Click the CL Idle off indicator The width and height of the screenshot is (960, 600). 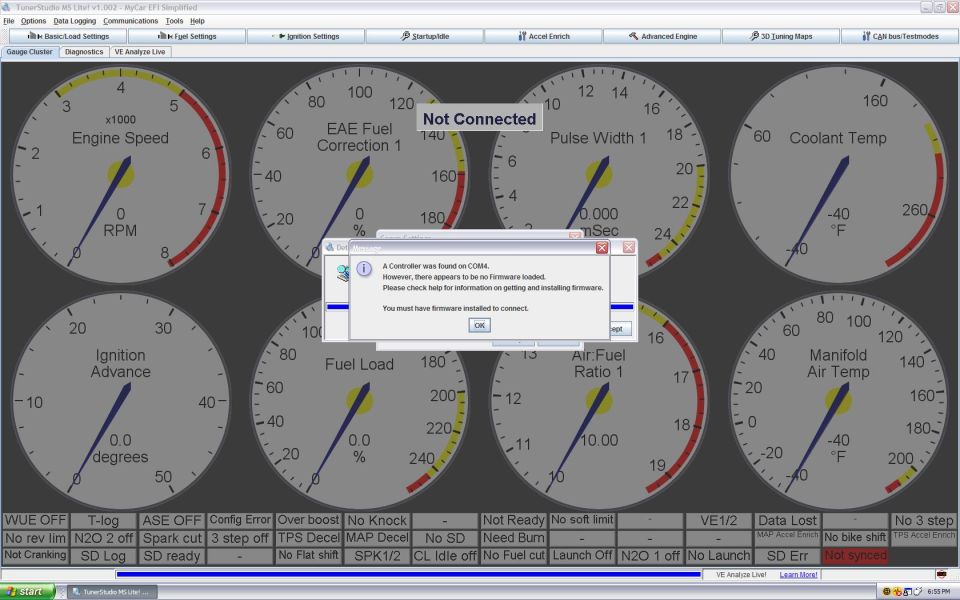444,556
